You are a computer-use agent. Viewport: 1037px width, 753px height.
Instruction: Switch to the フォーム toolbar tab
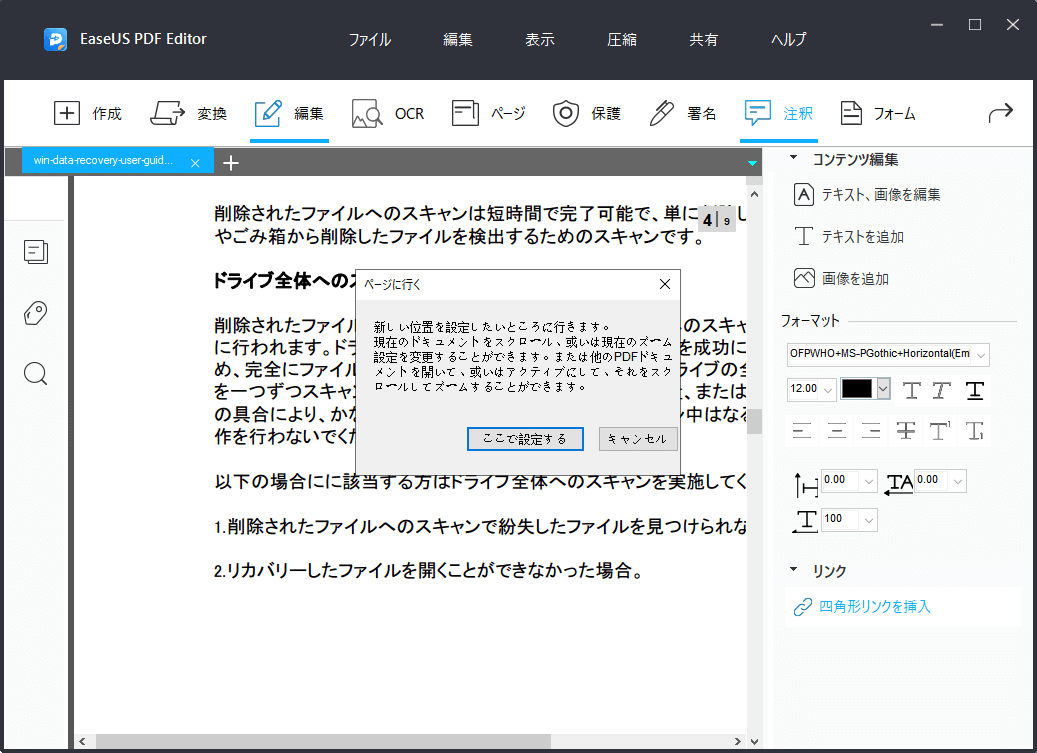click(x=877, y=113)
